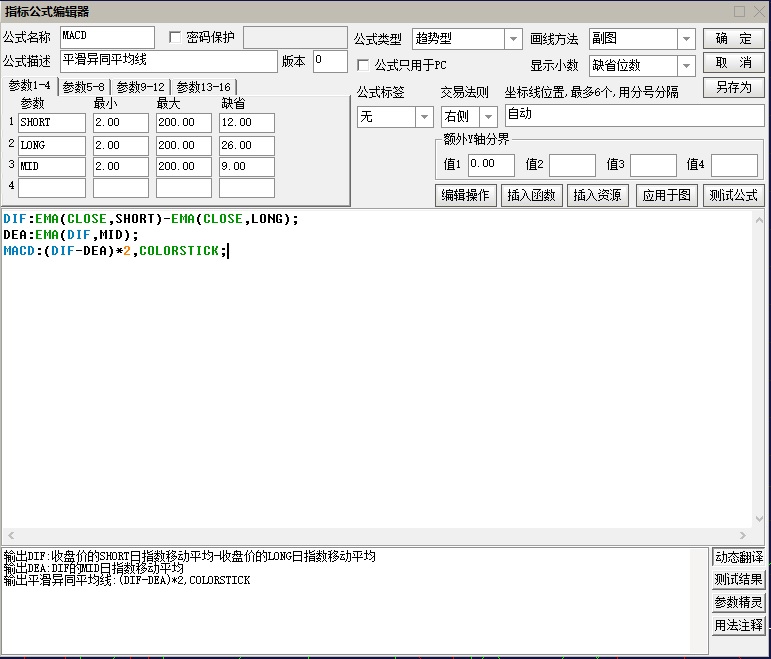
Task: Switch to the 参数9-12 tab
Action: click(x=140, y=87)
